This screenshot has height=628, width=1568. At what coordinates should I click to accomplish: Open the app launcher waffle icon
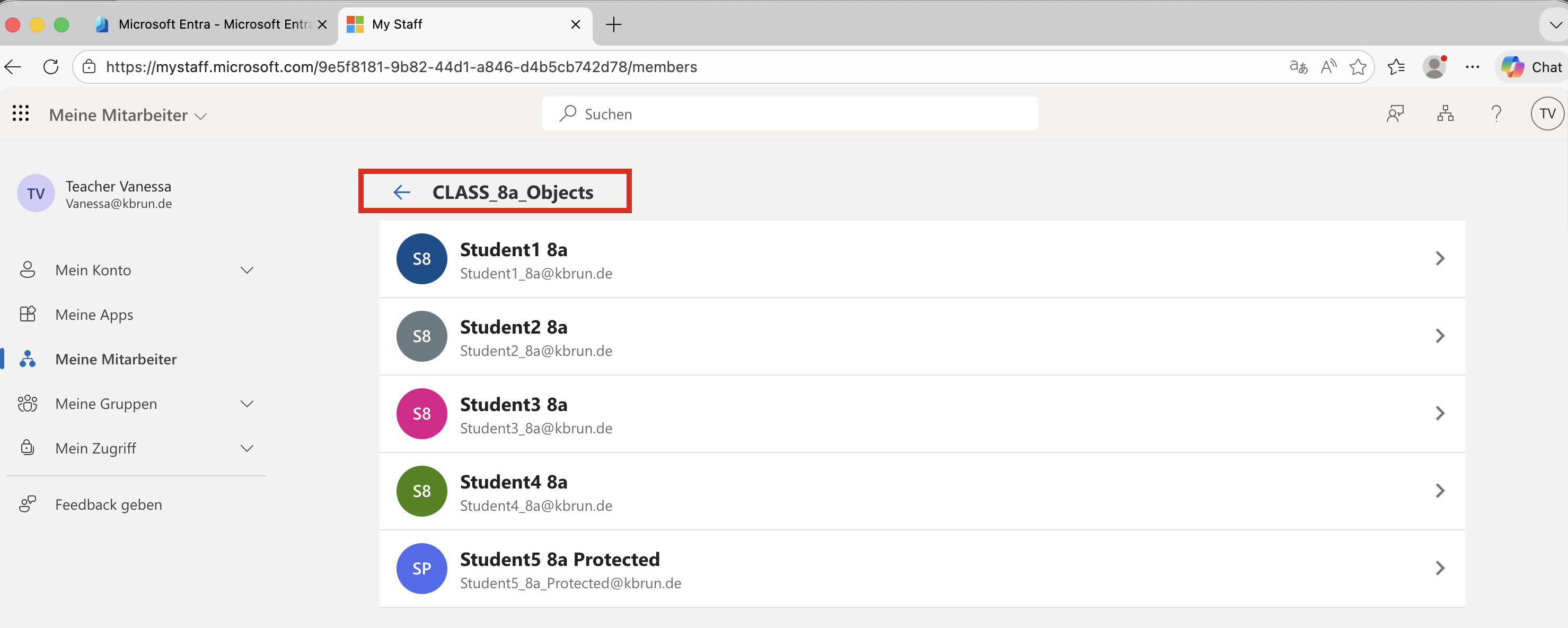click(x=21, y=114)
